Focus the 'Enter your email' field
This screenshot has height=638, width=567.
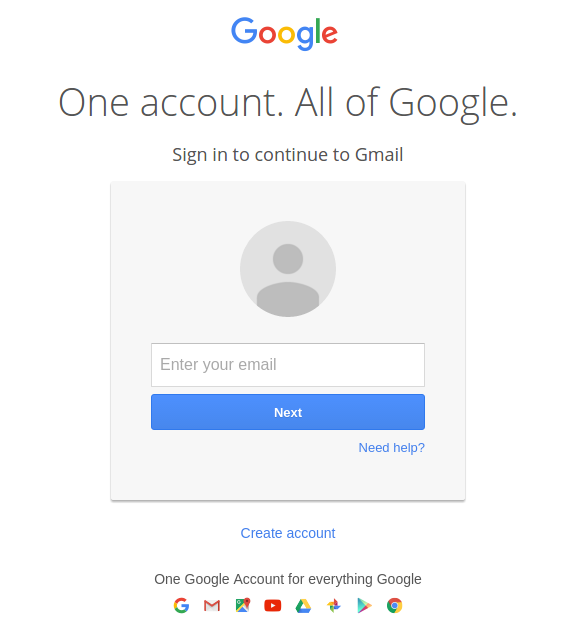[288, 365]
